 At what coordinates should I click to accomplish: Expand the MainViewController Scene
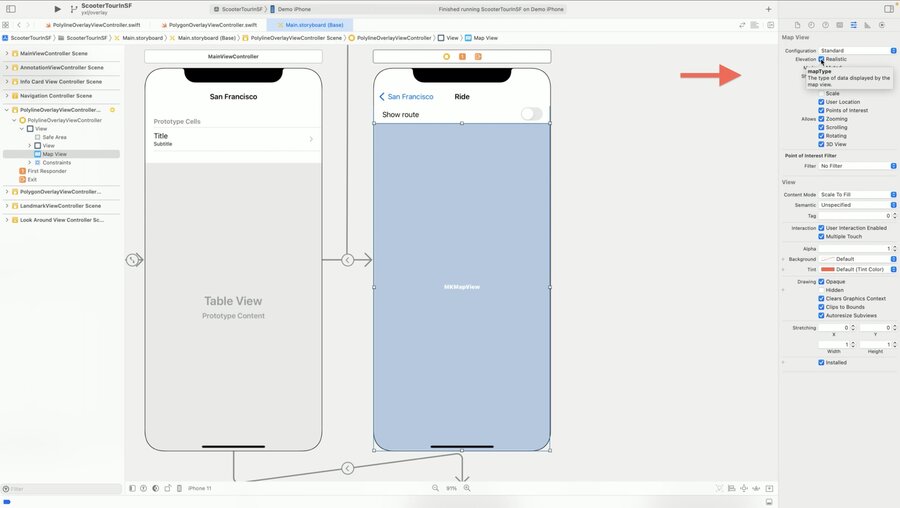tap(7, 53)
